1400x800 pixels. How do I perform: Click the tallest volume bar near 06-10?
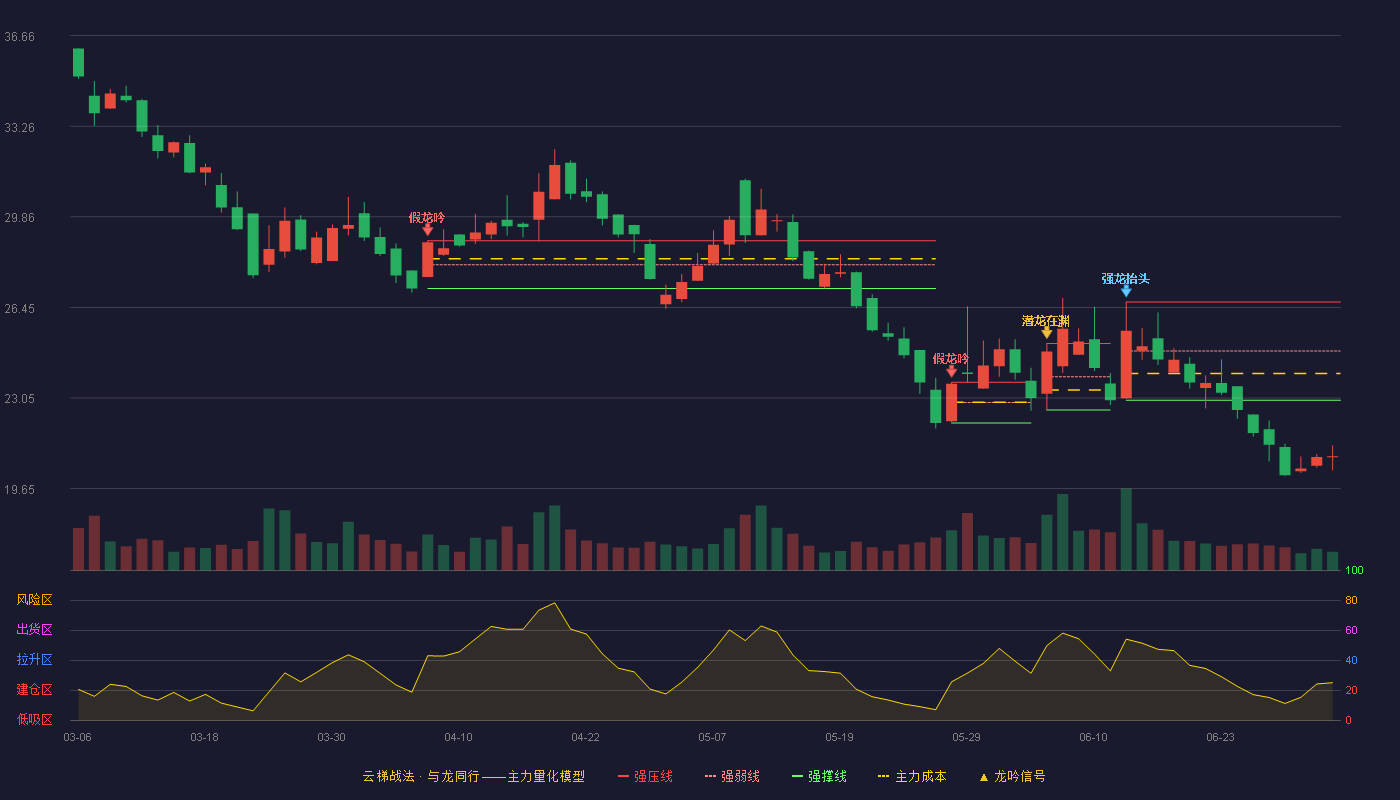click(x=1126, y=529)
